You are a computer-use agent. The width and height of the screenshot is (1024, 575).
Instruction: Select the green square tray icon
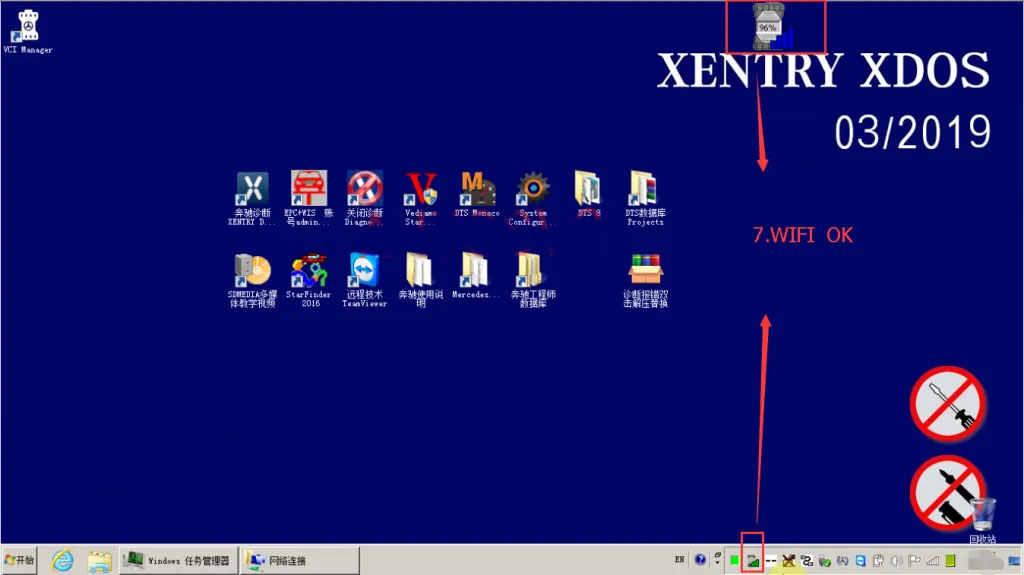tap(735, 561)
